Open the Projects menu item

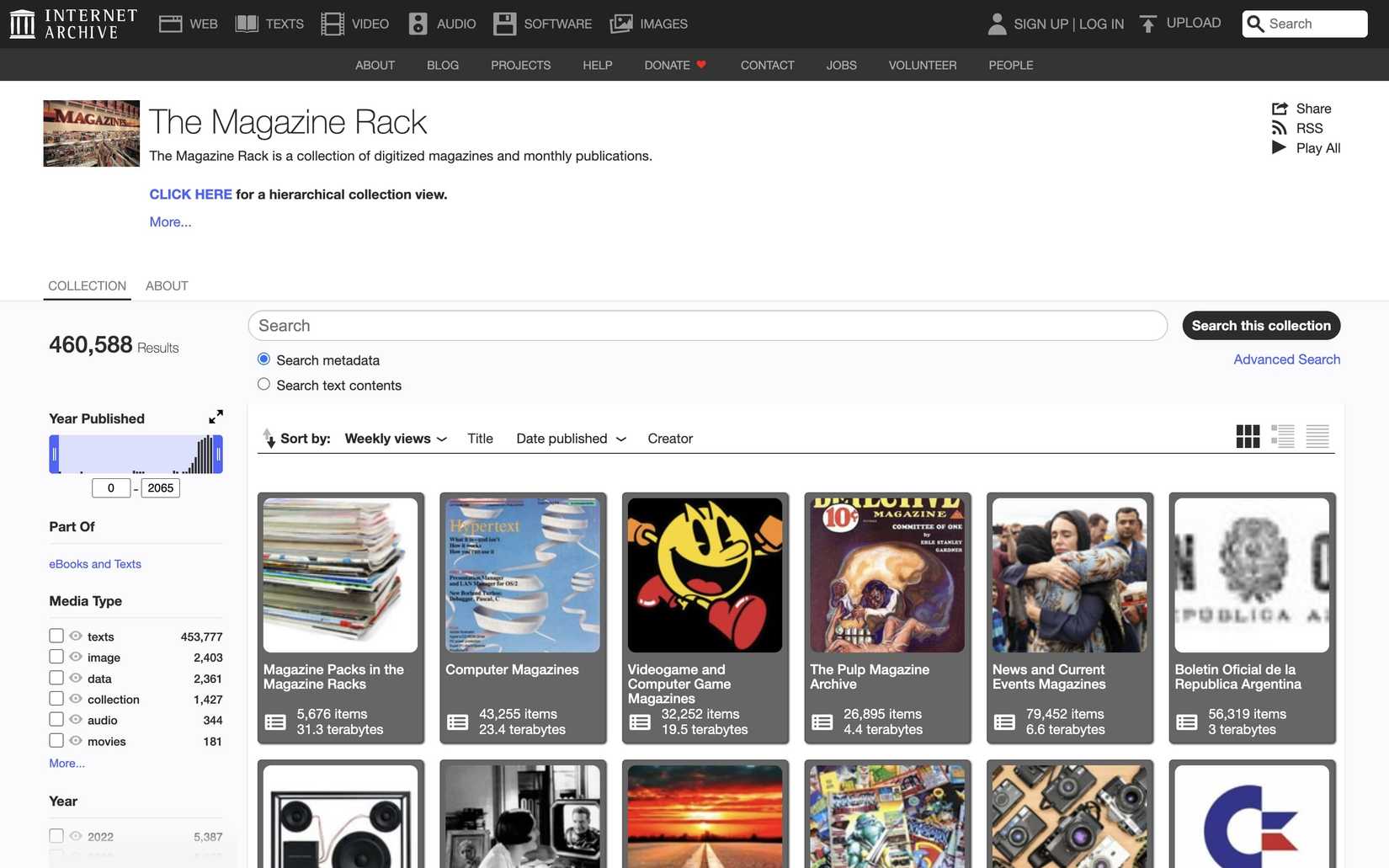point(521,65)
